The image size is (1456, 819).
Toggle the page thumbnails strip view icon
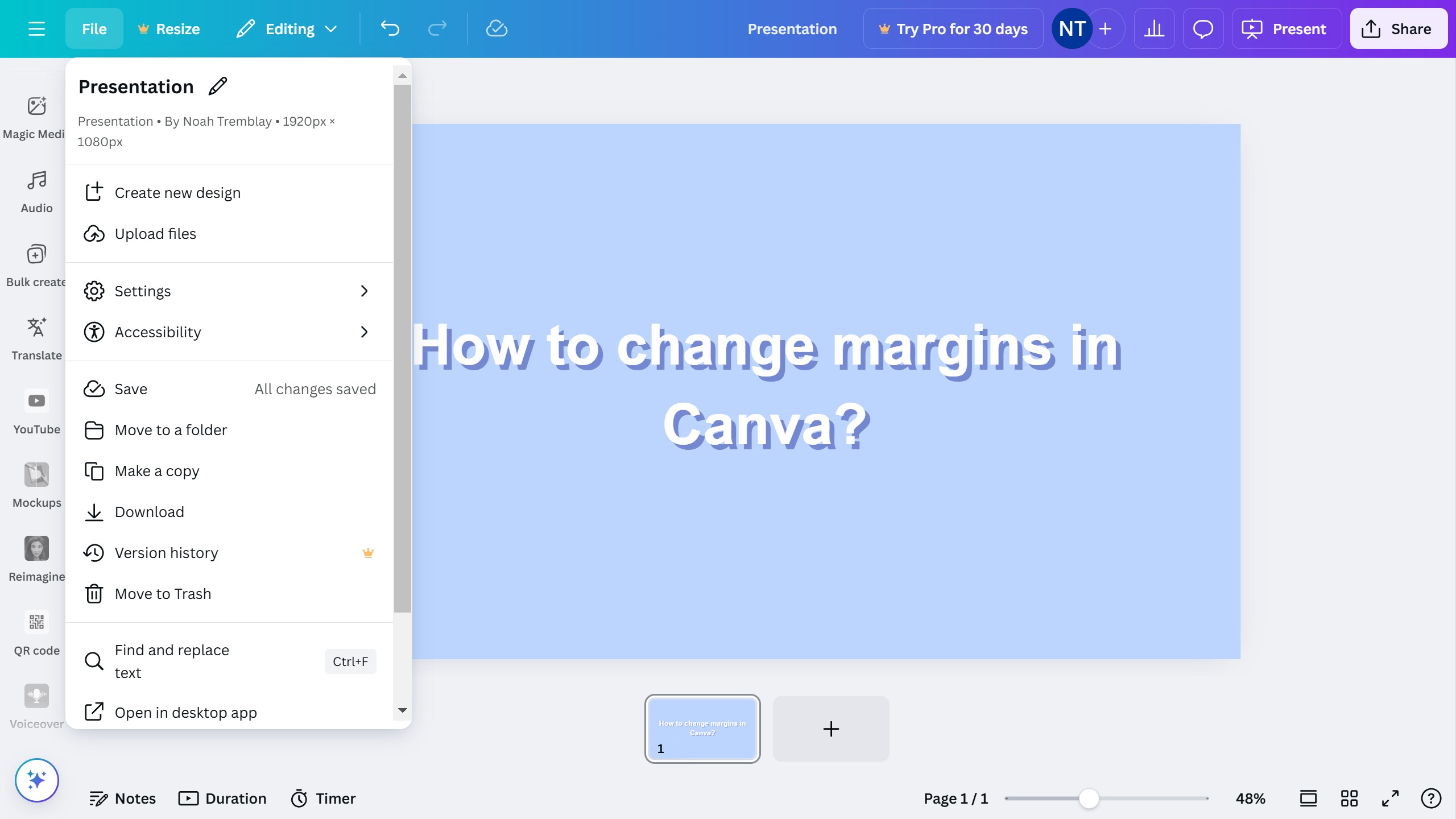pos(1308,799)
